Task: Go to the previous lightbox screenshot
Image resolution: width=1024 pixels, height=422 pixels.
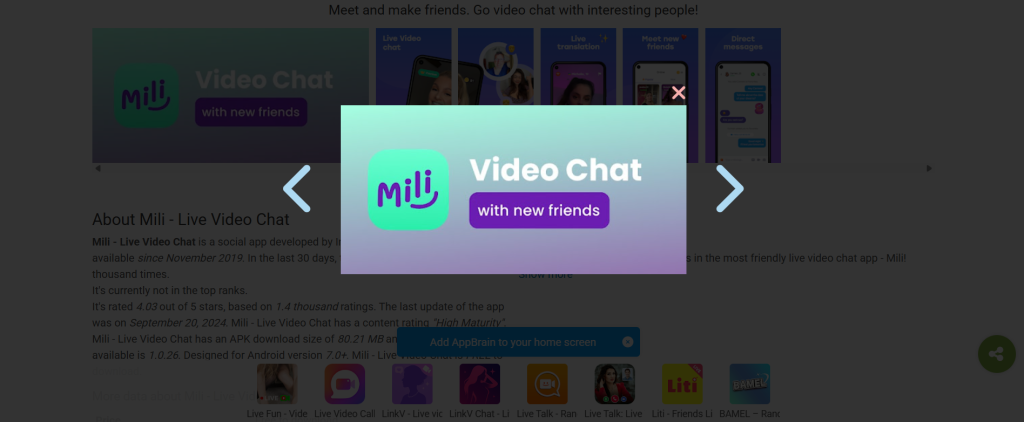Action: coord(296,188)
